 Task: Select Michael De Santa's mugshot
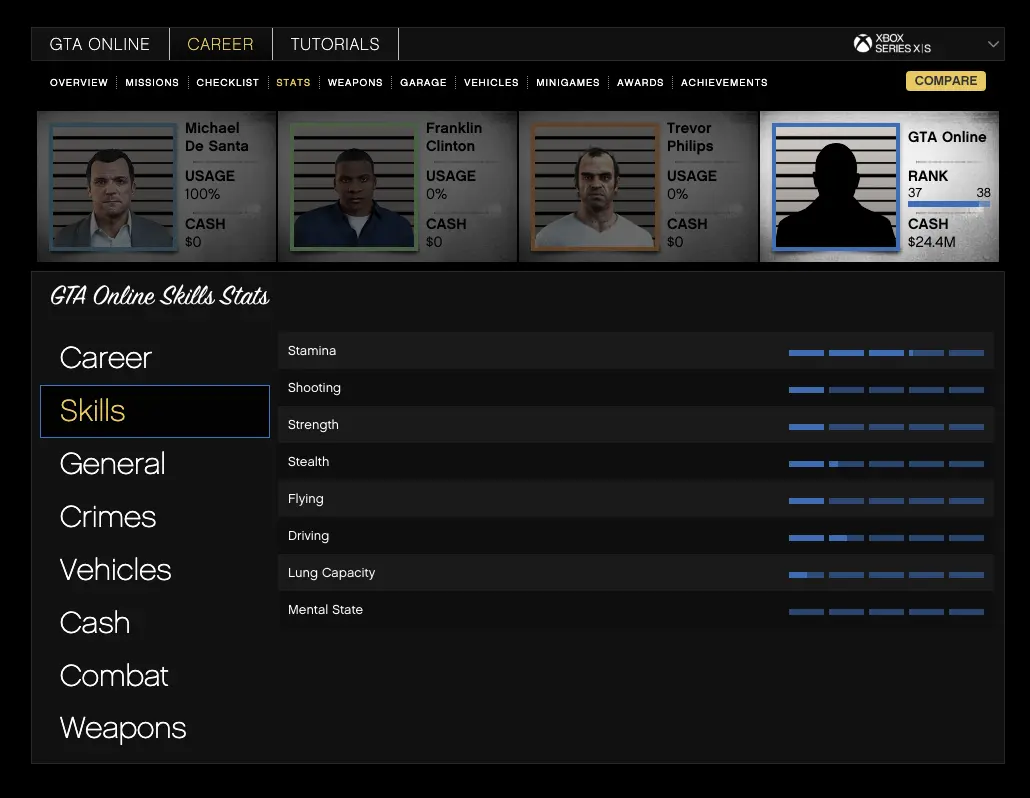point(111,187)
